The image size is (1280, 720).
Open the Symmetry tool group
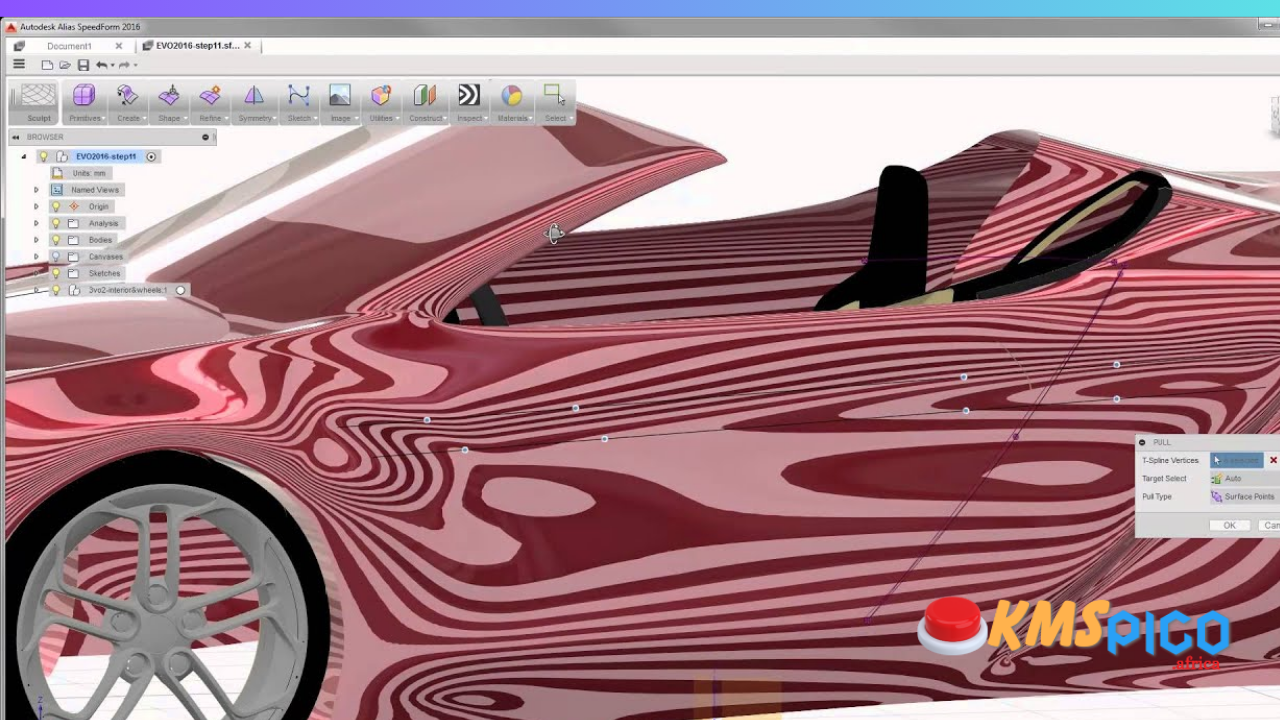coord(254,103)
